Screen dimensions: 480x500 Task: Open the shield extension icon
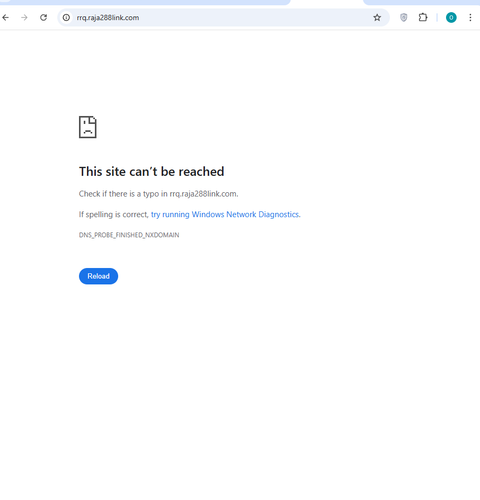(x=403, y=17)
